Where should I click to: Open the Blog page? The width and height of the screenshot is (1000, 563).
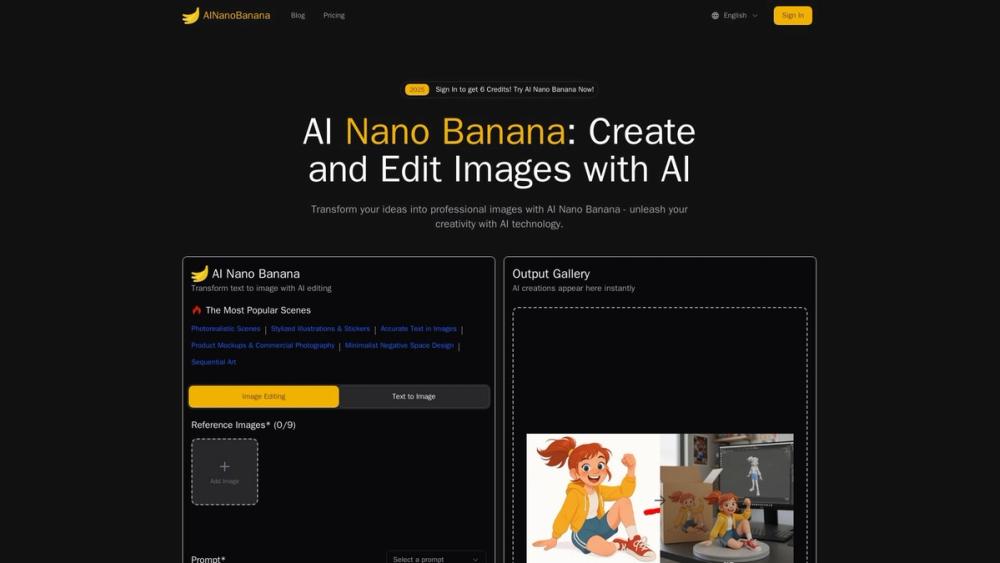[x=298, y=15]
